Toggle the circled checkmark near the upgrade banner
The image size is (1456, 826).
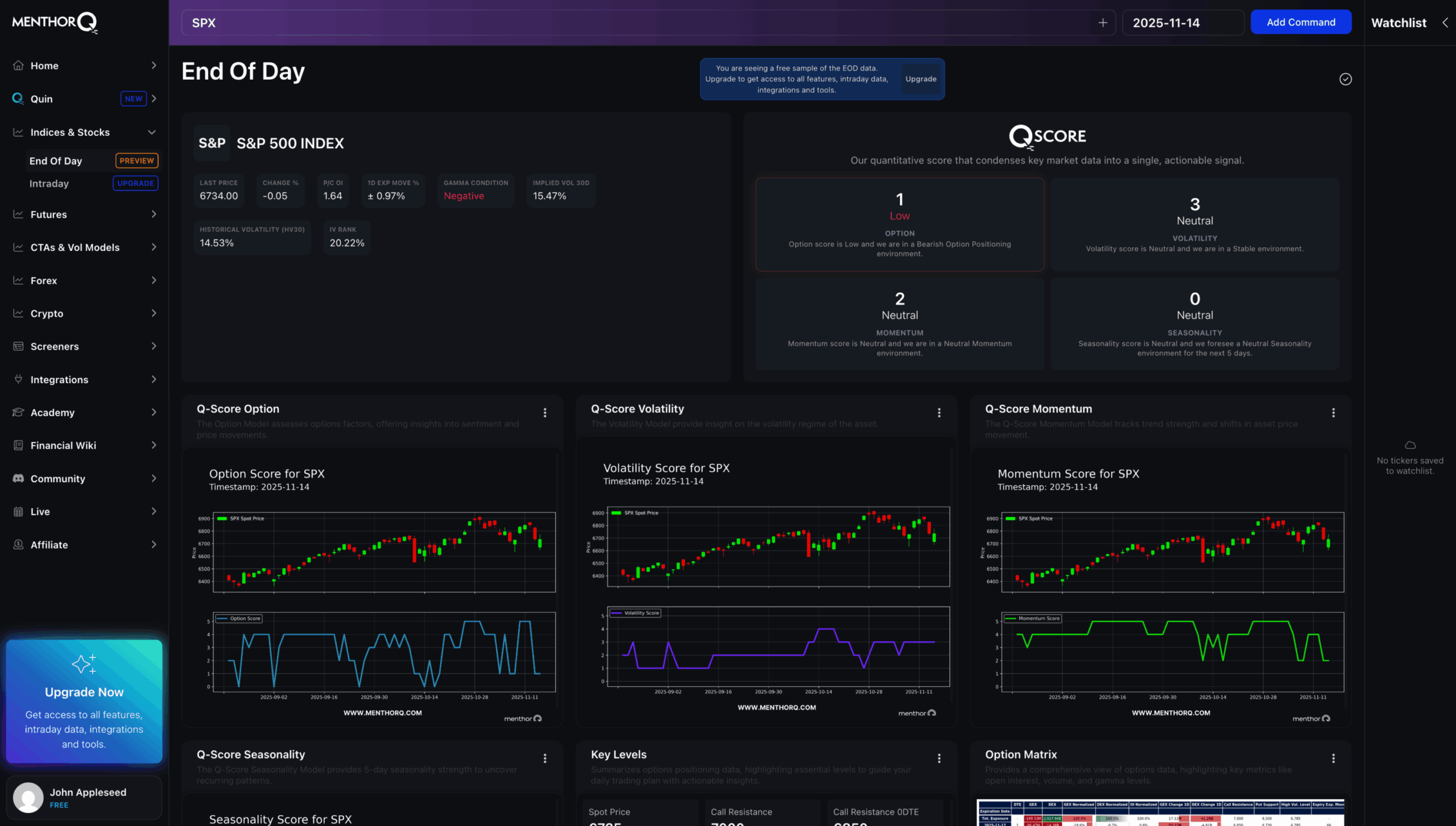tap(1345, 78)
